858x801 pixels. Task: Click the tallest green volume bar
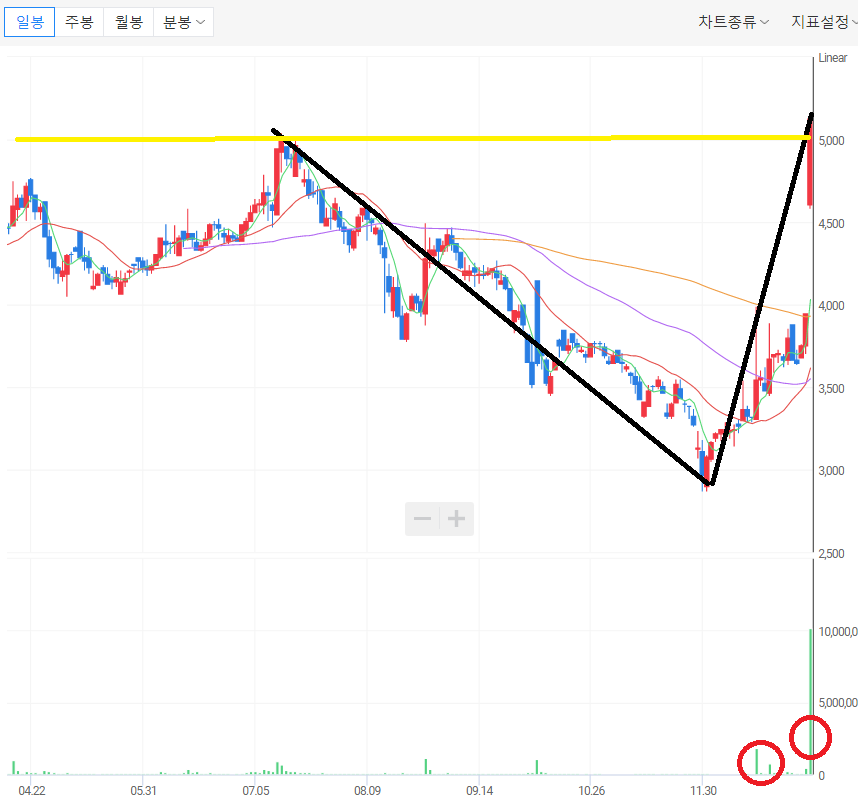[810, 702]
